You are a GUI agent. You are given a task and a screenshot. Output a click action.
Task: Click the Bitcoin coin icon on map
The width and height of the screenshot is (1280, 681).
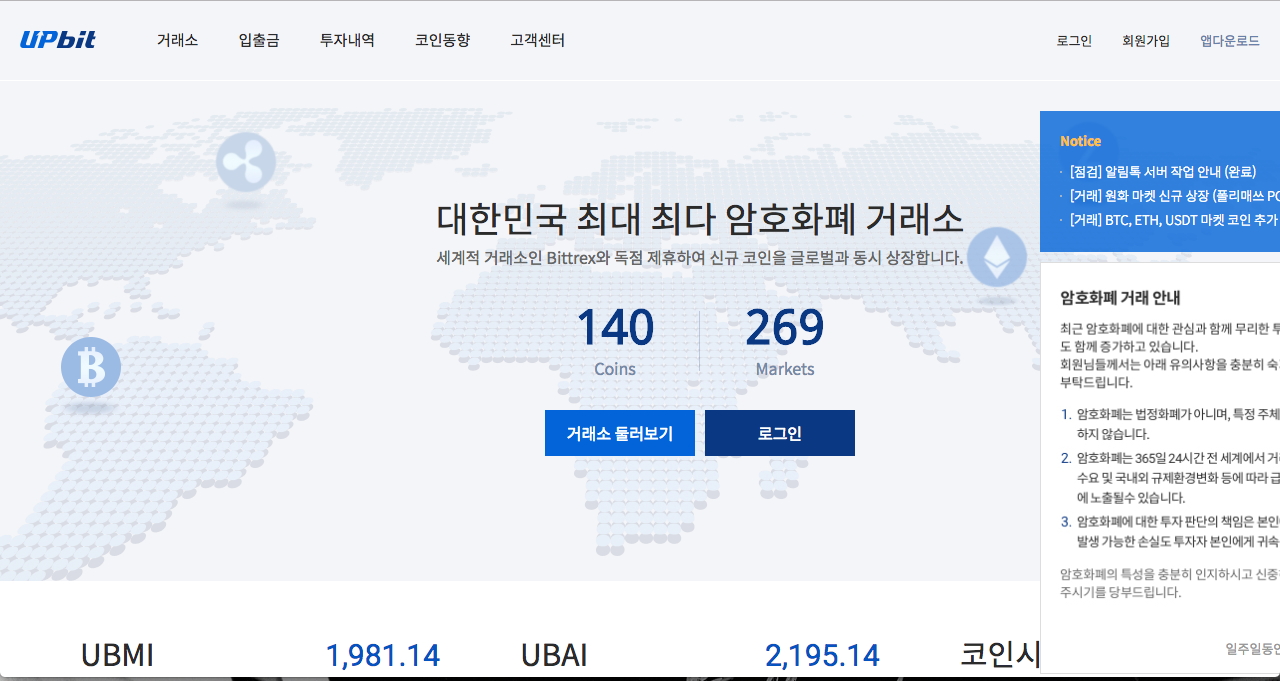[91, 367]
